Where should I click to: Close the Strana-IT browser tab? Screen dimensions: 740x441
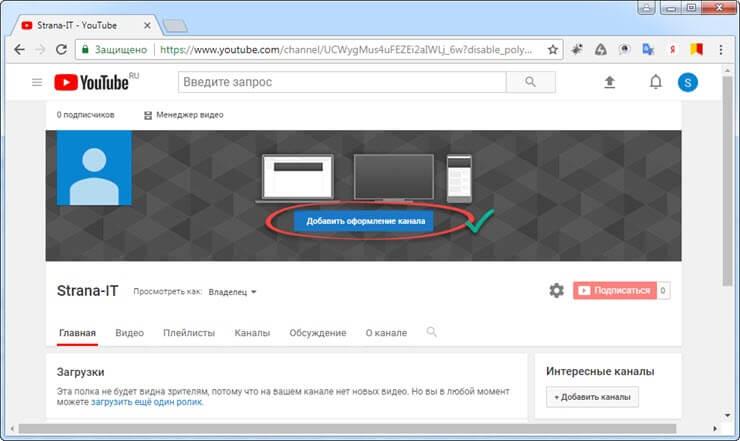pos(147,25)
